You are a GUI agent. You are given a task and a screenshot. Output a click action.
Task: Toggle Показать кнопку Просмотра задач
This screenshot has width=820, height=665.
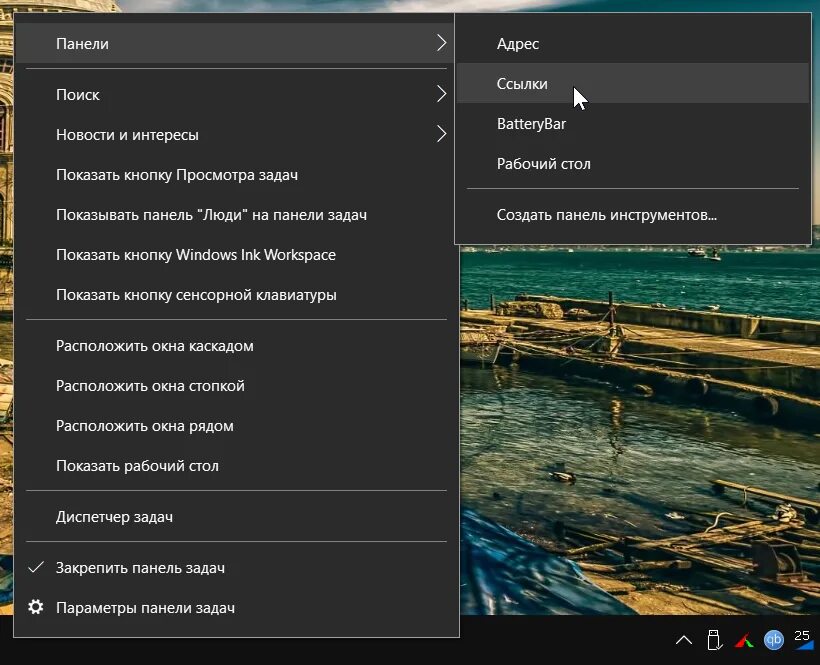(x=235, y=175)
